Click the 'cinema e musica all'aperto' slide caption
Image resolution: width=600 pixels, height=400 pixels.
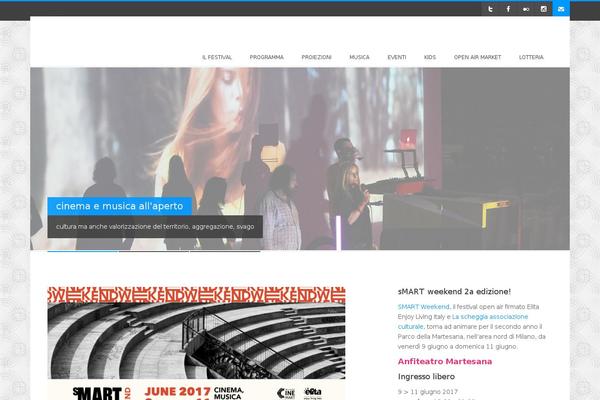(x=119, y=206)
